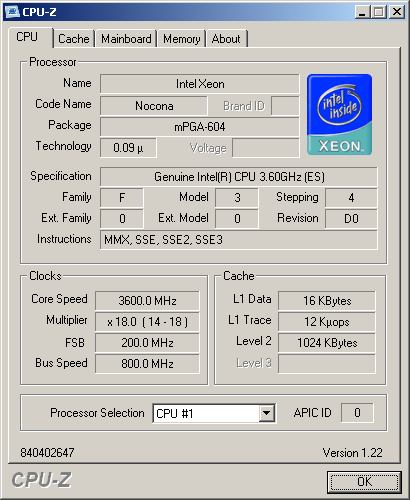410x500 pixels.
Task: Click the CPU #1 combo box field
Action: click(214, 413)
